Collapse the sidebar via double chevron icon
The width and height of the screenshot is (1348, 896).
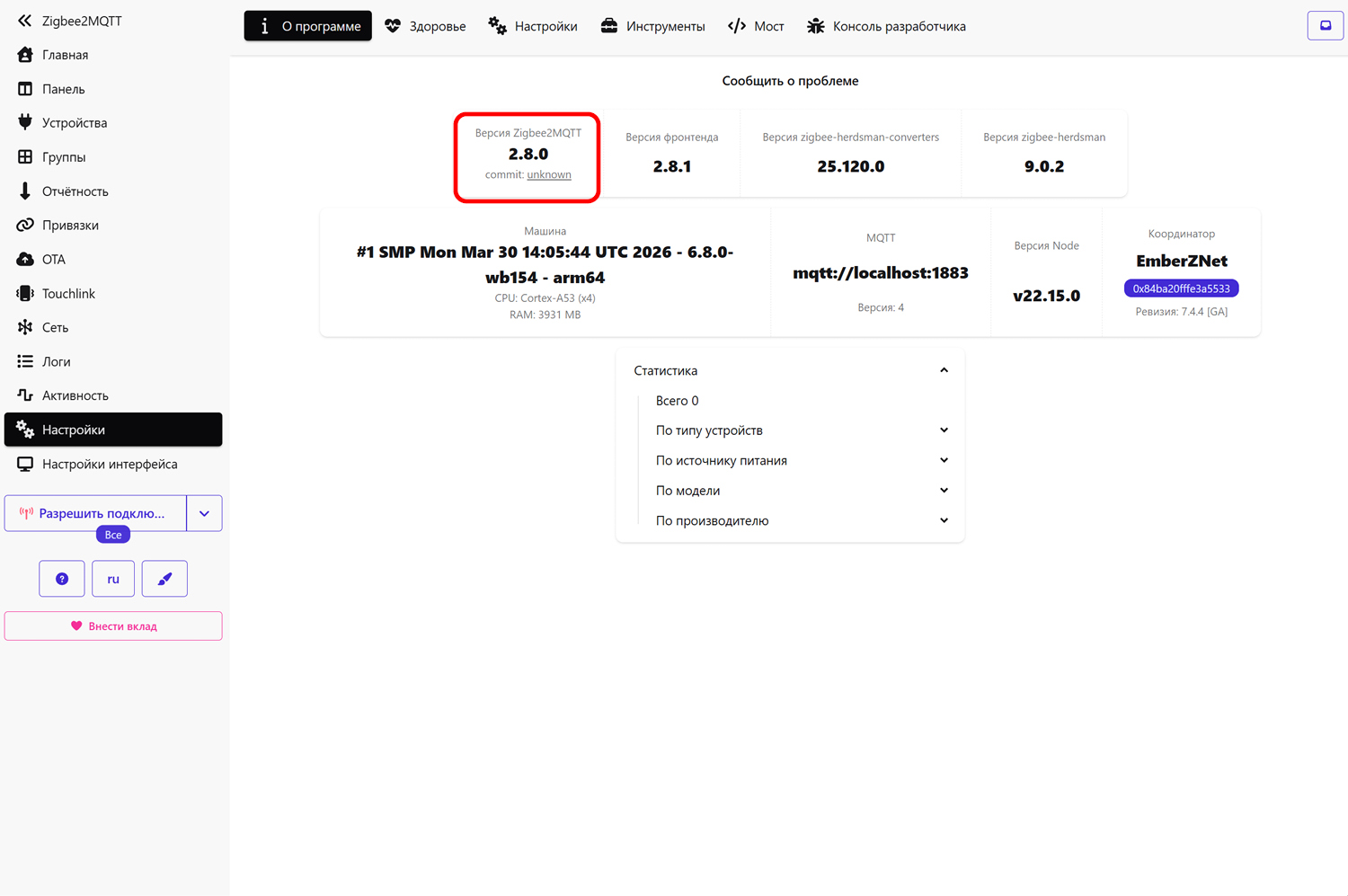pyautogui.click(x=24, y=21)
